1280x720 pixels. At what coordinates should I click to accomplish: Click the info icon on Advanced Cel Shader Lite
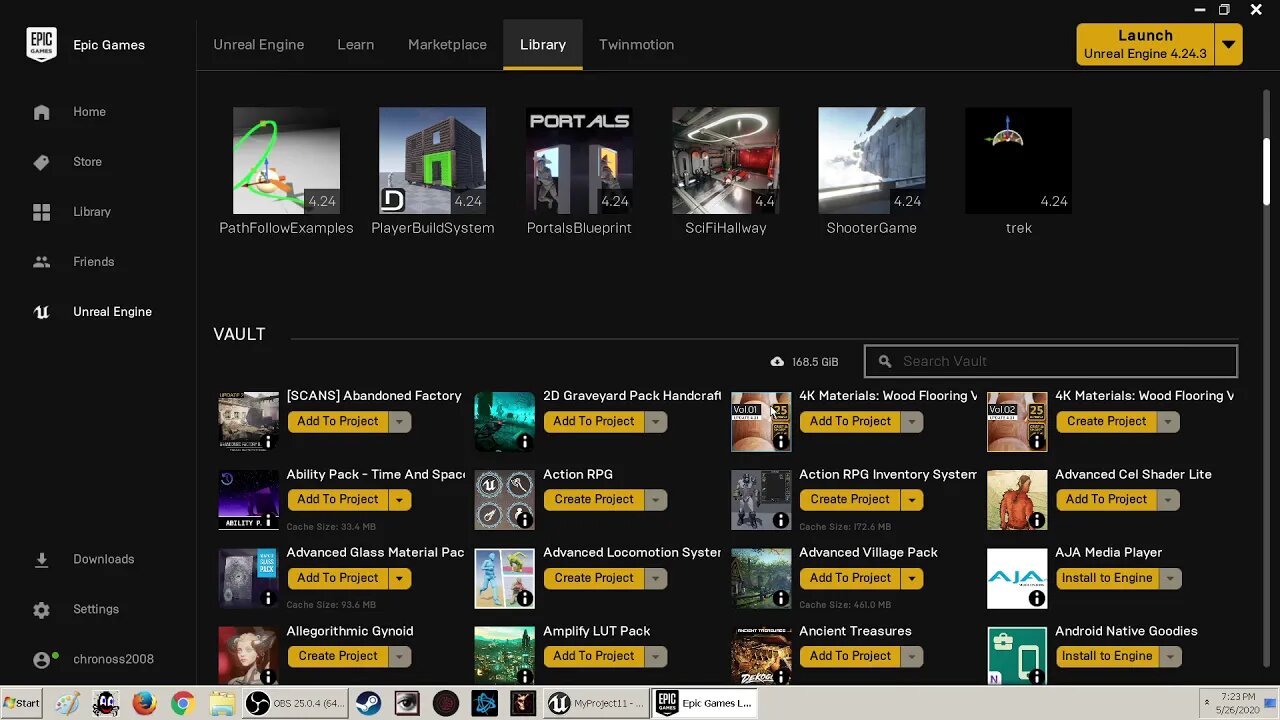click(x=1037, y=520)
